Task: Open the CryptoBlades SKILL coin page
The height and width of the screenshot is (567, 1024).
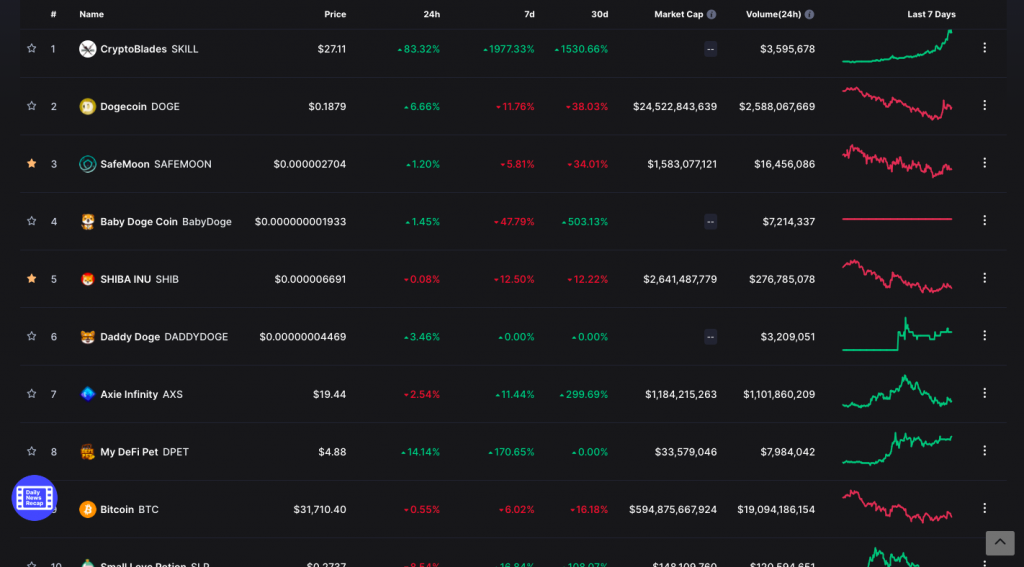Action: (149, 49)
